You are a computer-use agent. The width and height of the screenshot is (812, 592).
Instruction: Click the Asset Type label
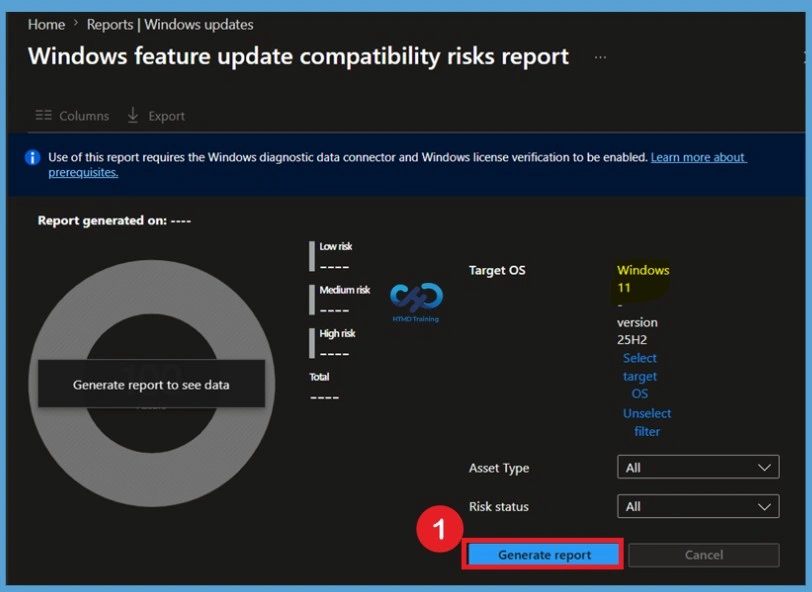[x=499, y=468]
